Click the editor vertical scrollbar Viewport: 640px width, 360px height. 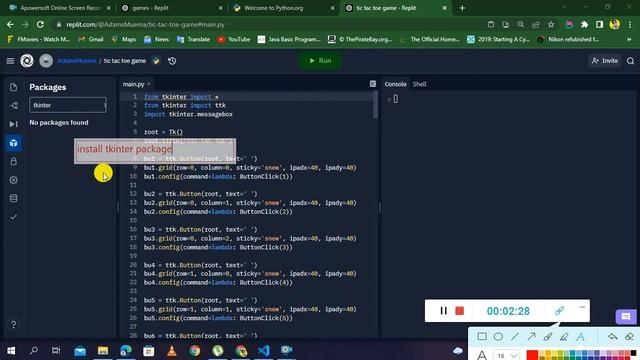tap(375, 105)
